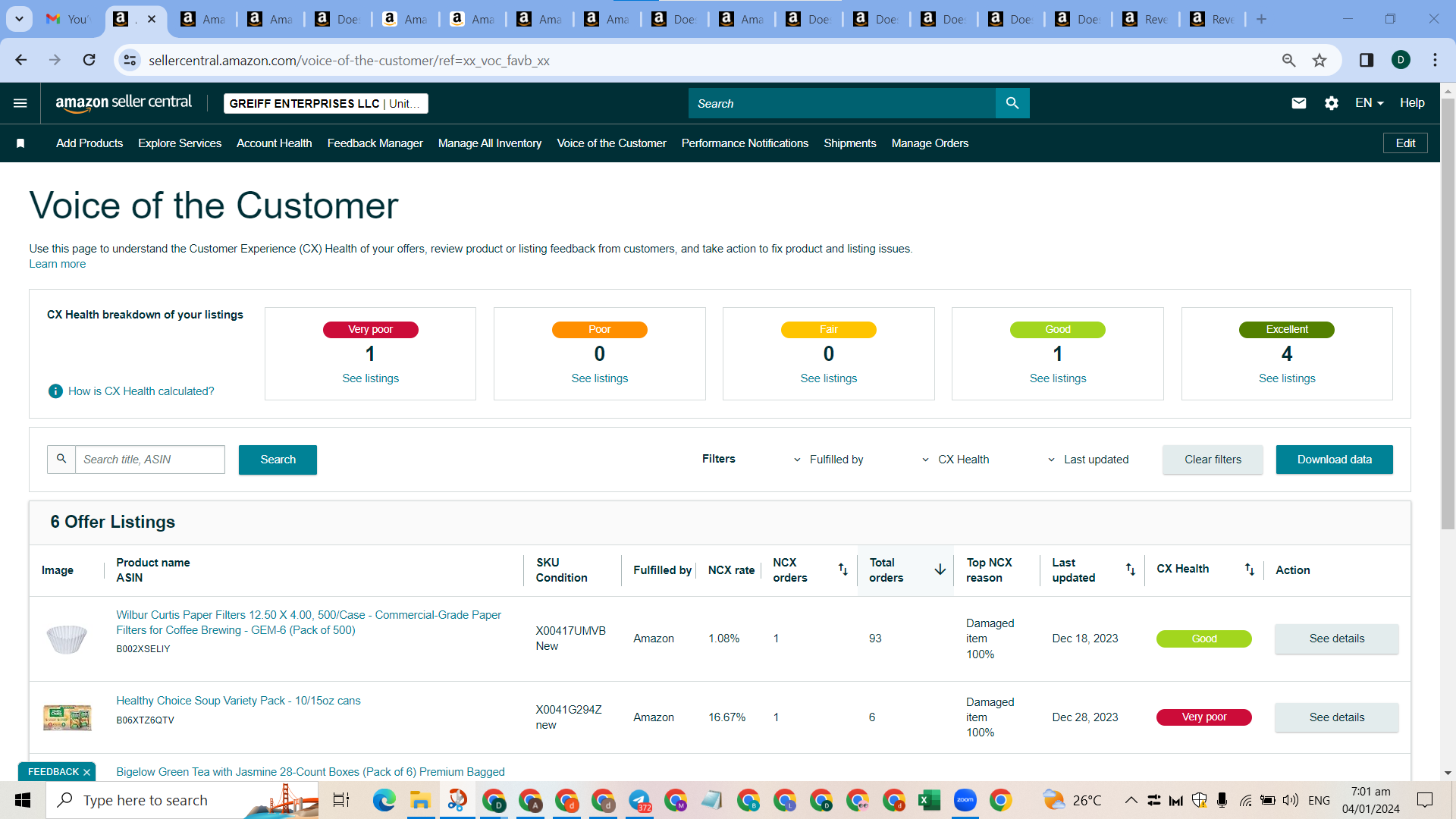Sort by NCX orders column arrows
This screenshot has width=1456, height=819.
click(843, 570)
